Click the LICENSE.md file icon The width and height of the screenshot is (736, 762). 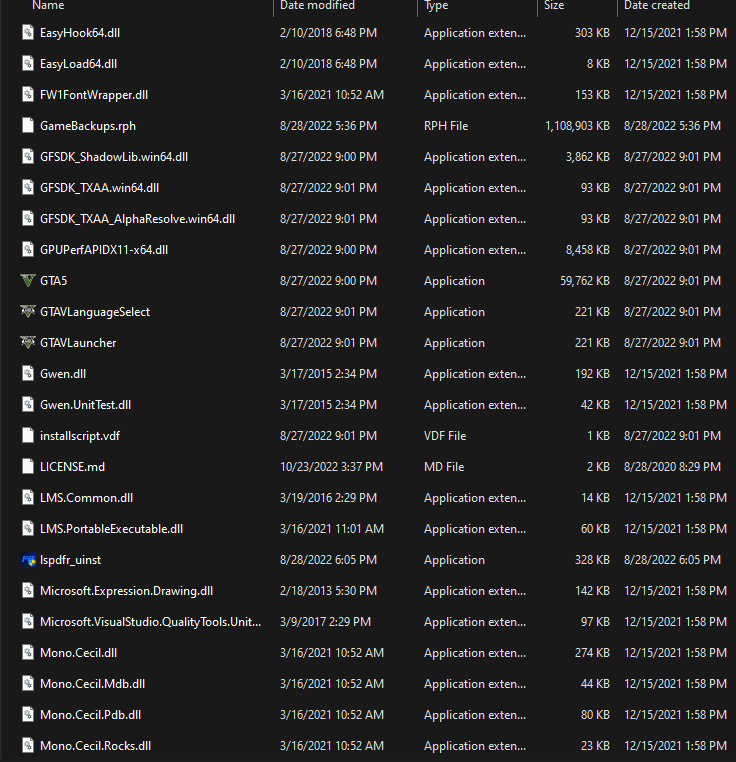[x=28, y=467]
